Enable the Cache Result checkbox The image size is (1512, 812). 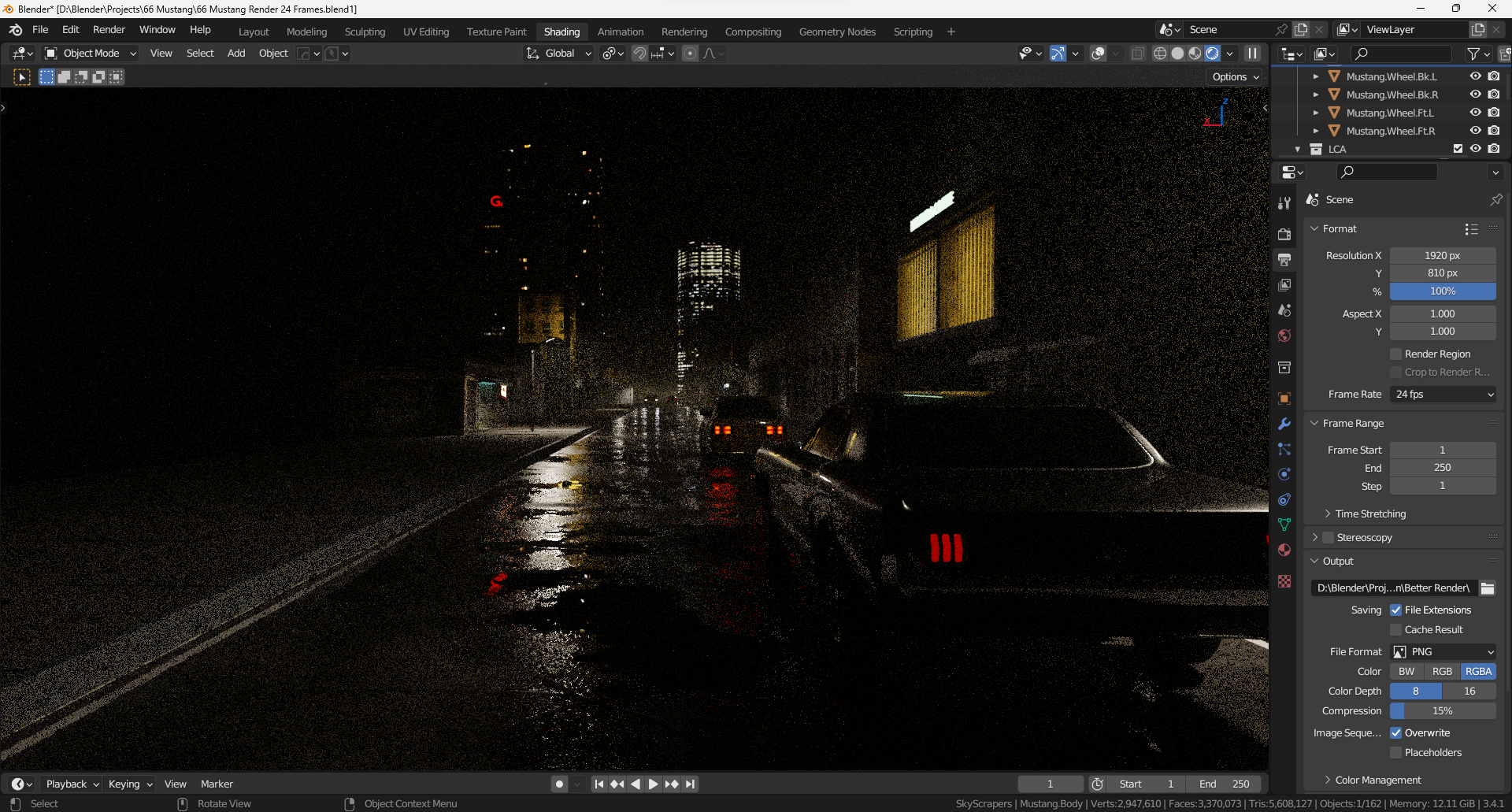coord(1395,630)
